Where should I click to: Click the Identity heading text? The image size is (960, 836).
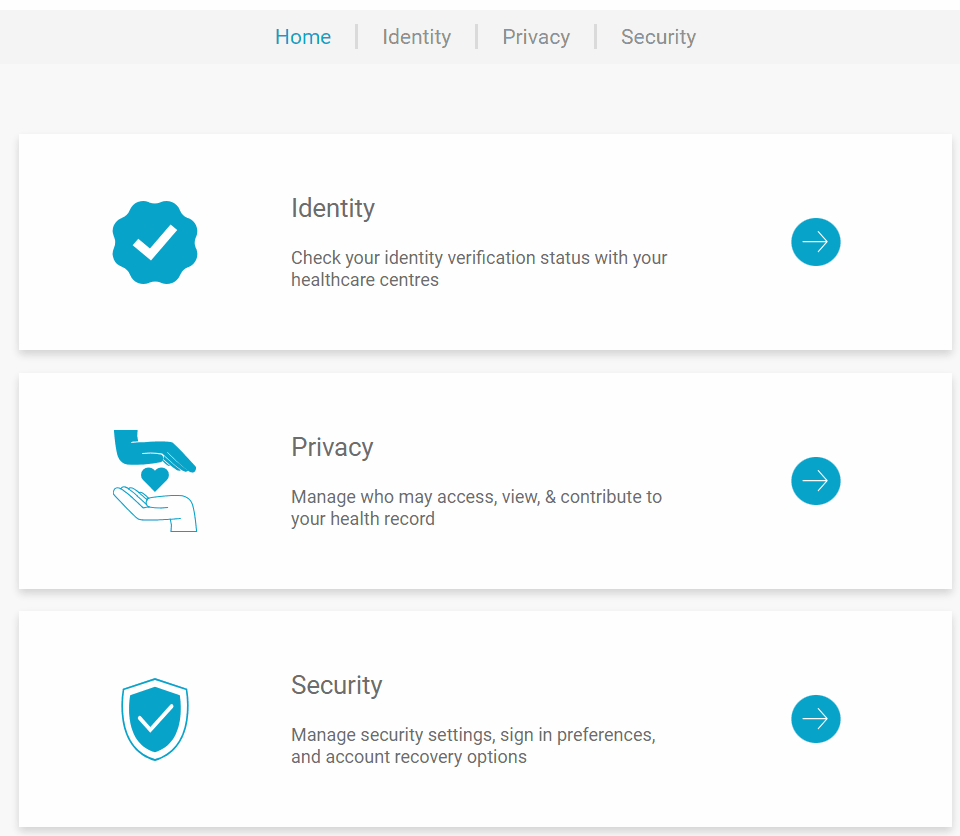333,208
